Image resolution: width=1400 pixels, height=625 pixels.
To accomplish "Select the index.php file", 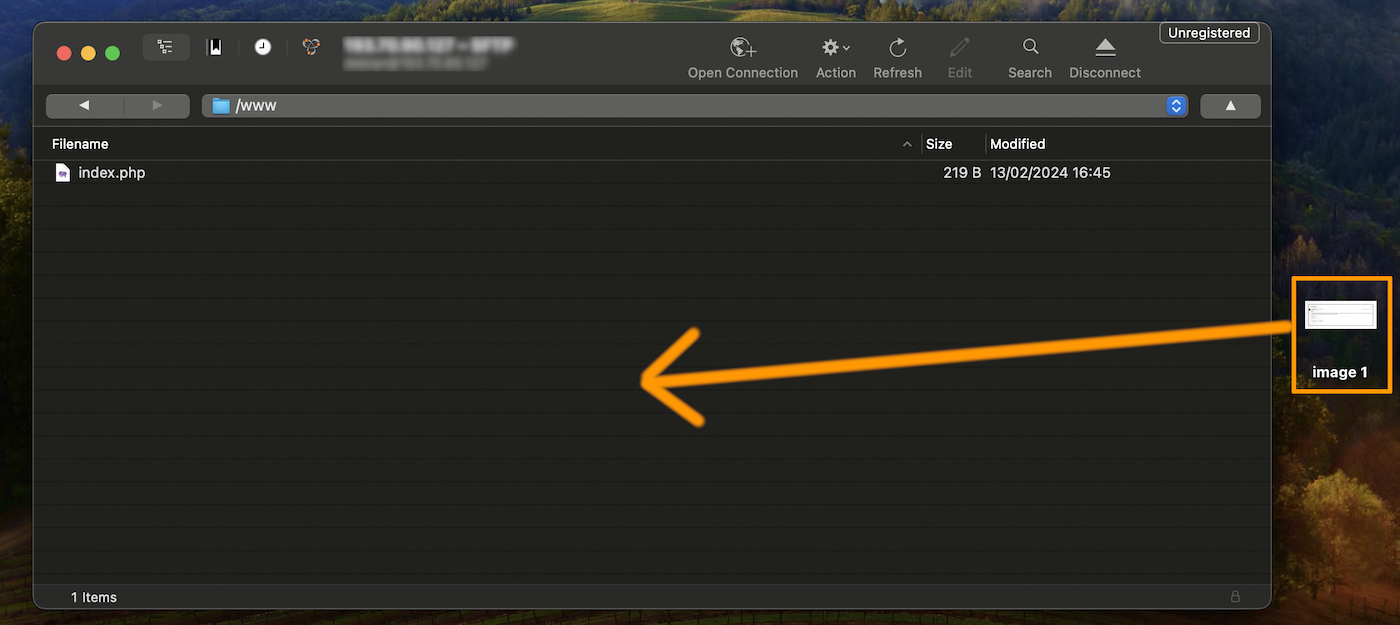I will (x=111, y=173).
